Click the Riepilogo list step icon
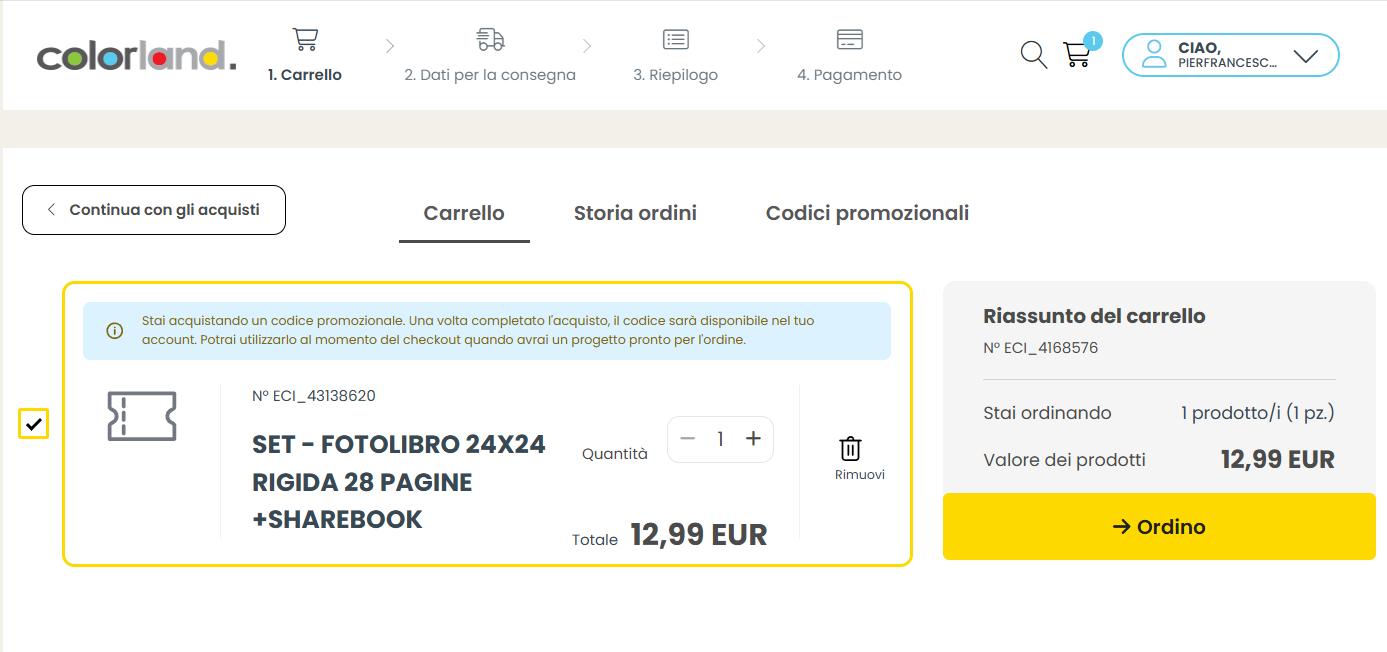Screen dimensions: 1387x652 [x=676, y=40]
